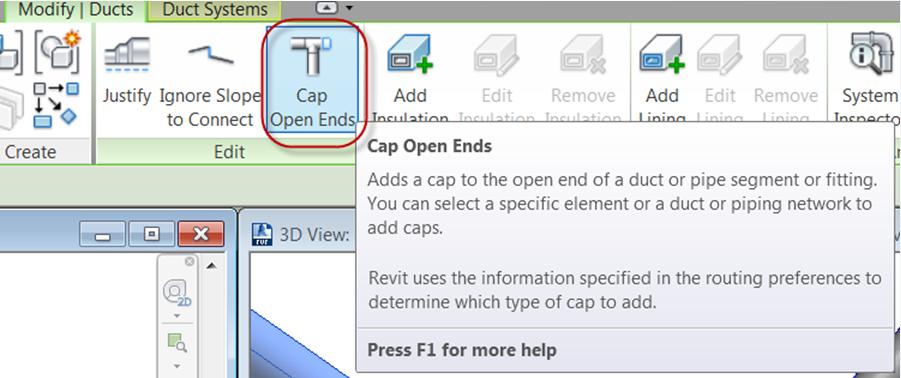Switch to the Duct Systems tab
This screenshot has width=901, height=378.
(x=214, y=10)
